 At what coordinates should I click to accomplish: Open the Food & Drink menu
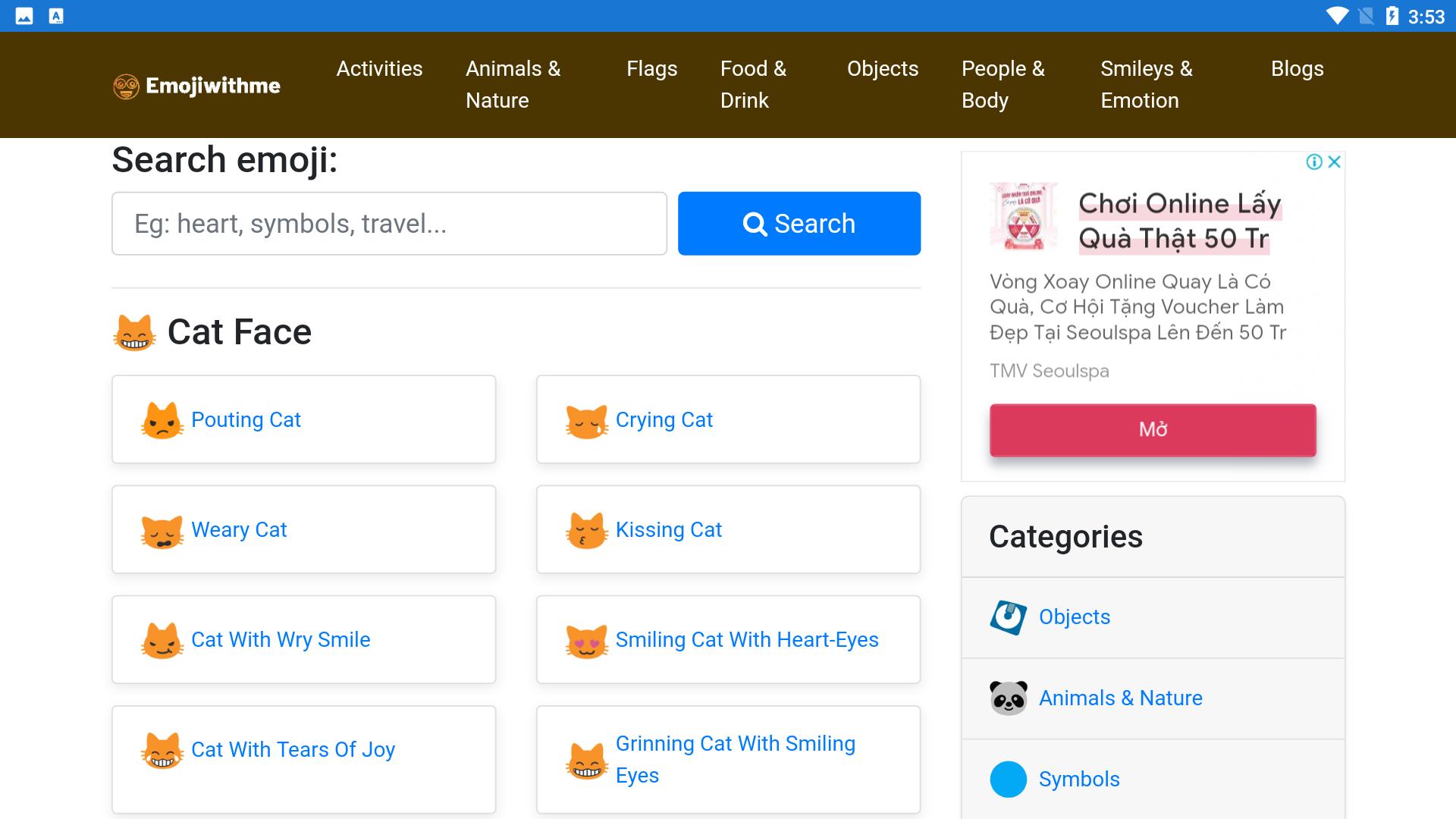754,85
